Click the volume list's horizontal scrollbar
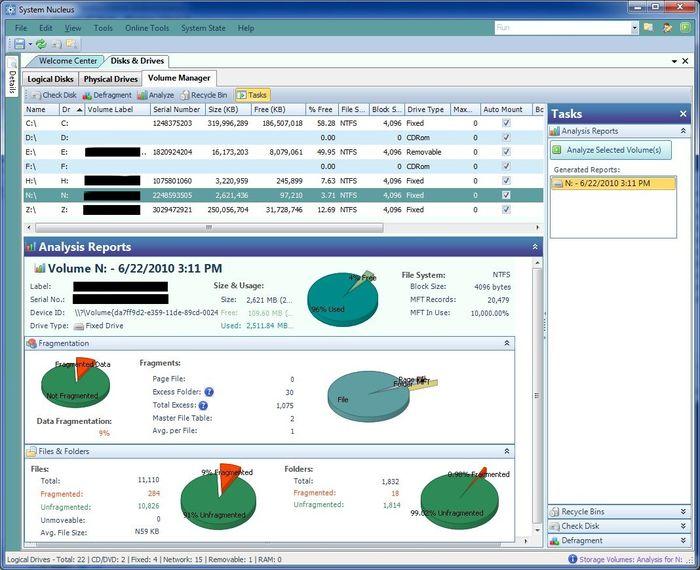 (209, 228)
